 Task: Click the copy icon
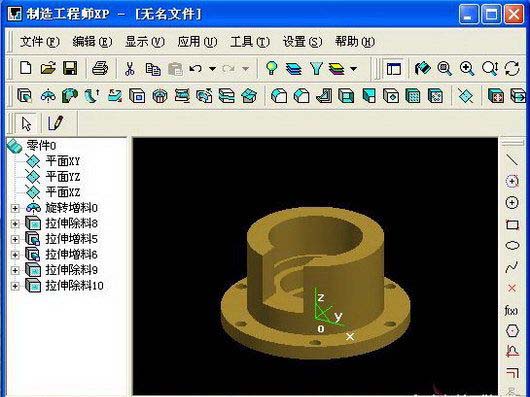coord(153,69)
